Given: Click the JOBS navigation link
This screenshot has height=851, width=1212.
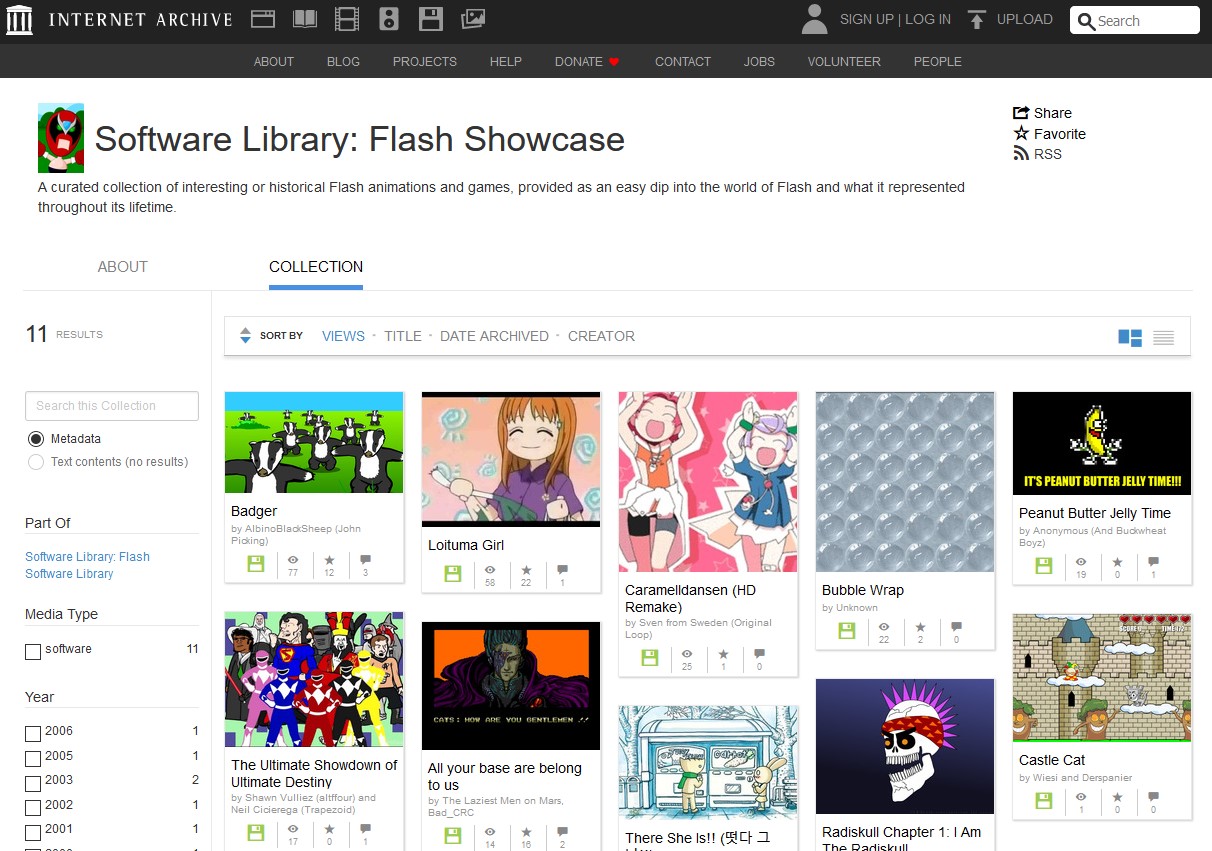Looking at the screenshot, I should point(759,62).
